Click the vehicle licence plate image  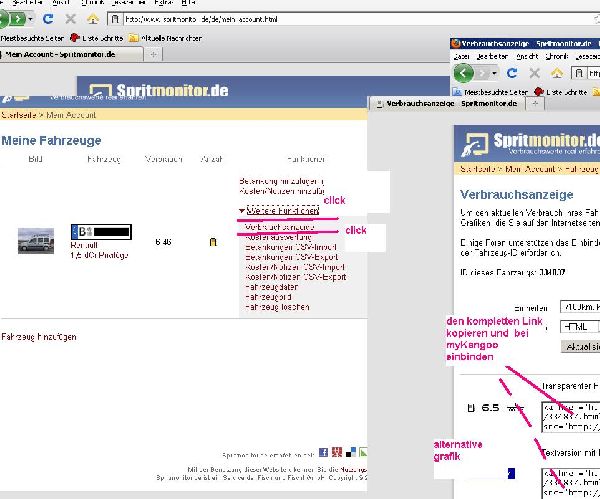click(x=101, y=232)
